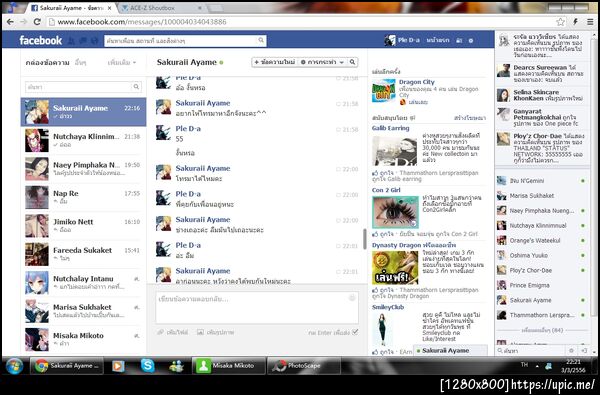The width and height of the screenshot is (600, 395).
Task: Click the emoticon icon in the reply box
Action: point(352,298)
